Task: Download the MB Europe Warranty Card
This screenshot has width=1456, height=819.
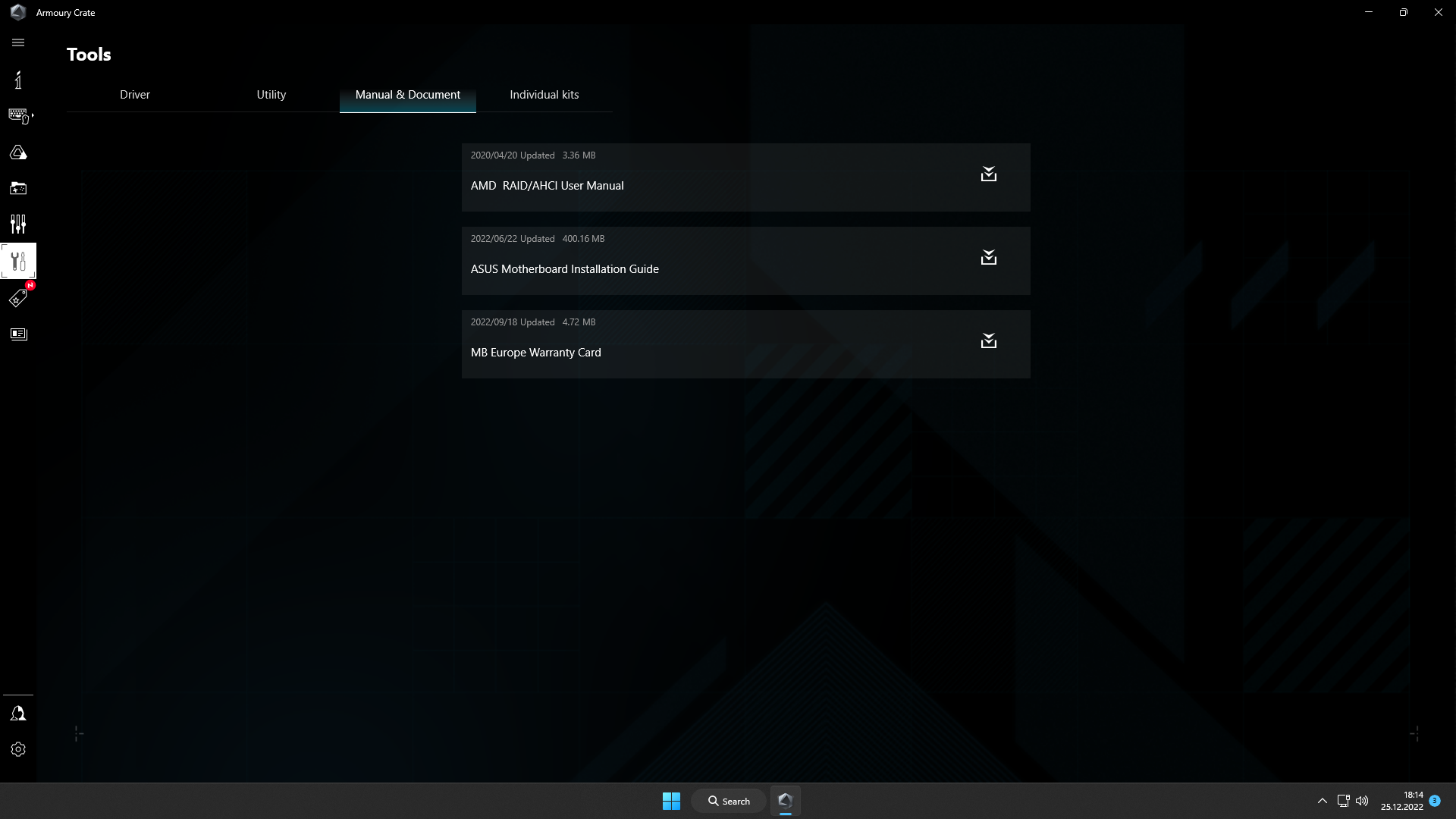Action: pyautogui.click(x=988, y=340)
